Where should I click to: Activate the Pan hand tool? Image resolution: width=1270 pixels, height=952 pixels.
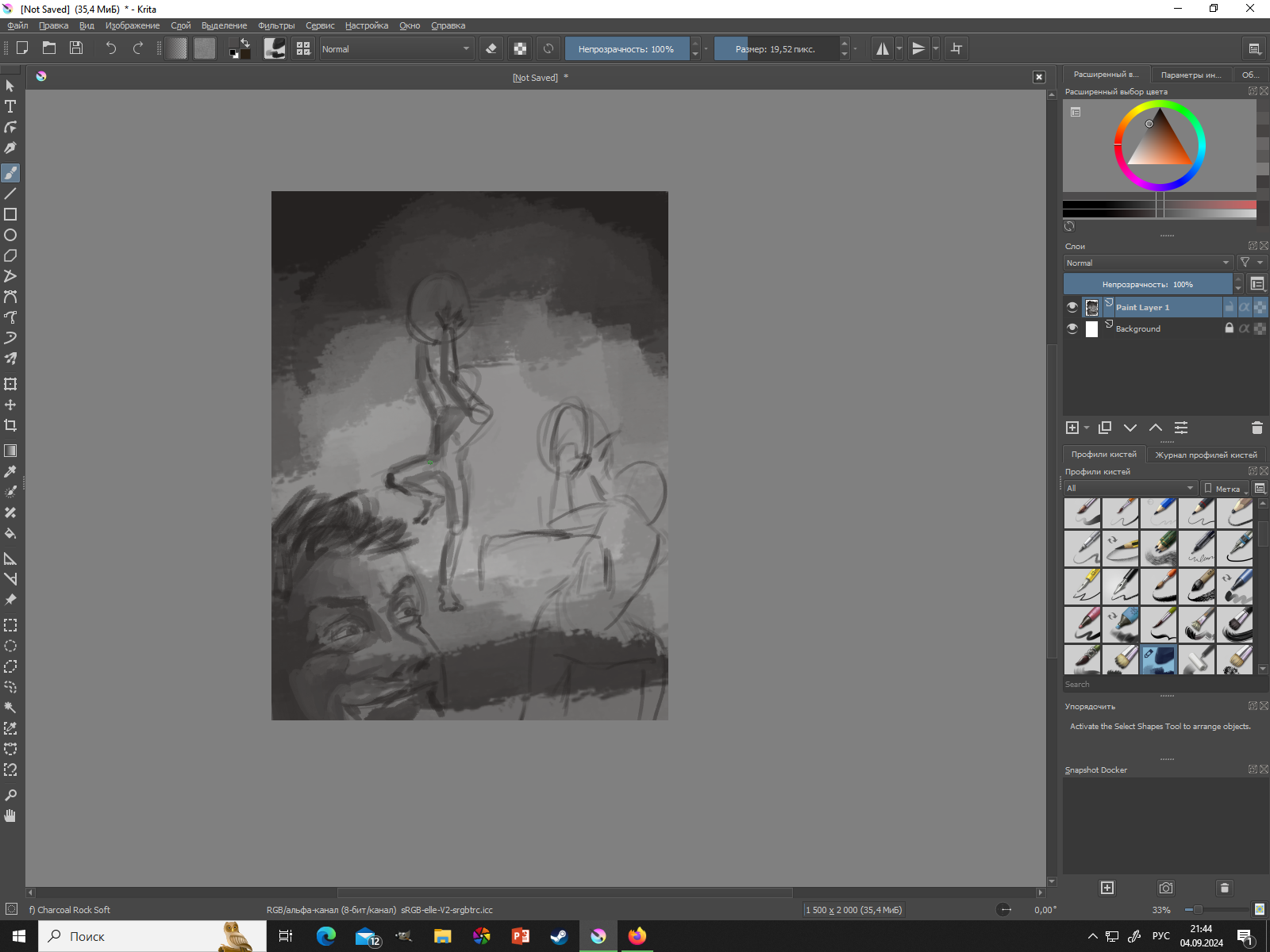coord(10,816)
